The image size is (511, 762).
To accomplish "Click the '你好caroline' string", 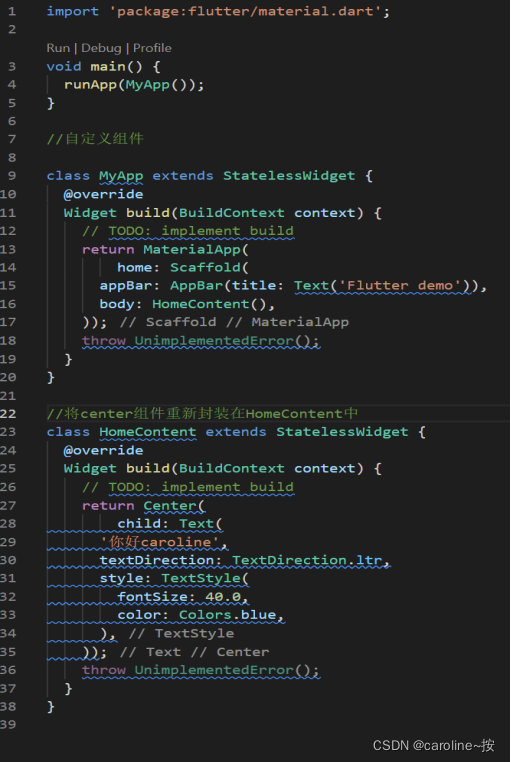I will pos(161,542).
